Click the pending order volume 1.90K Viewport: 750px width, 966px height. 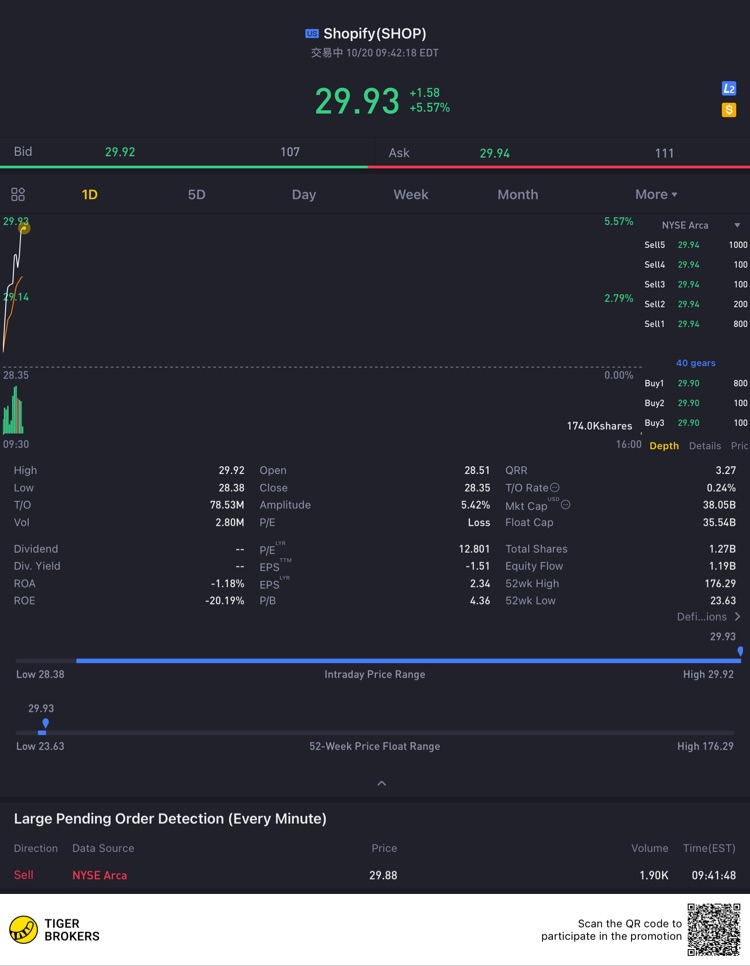pyautogui.click(x=654, y=875)
